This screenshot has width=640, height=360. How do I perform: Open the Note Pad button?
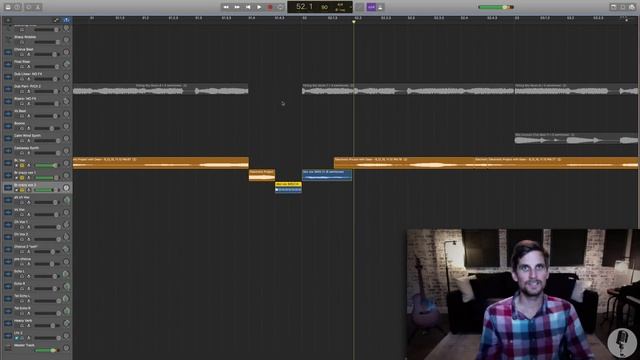tap(613, 7)
